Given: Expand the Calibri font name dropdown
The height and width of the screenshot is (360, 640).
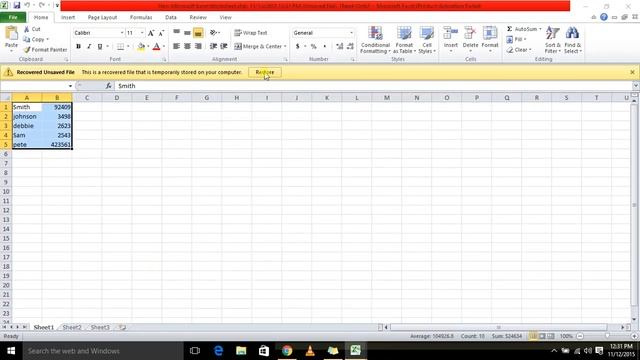Looking at the screenshot, I should [x=122, y=33].
